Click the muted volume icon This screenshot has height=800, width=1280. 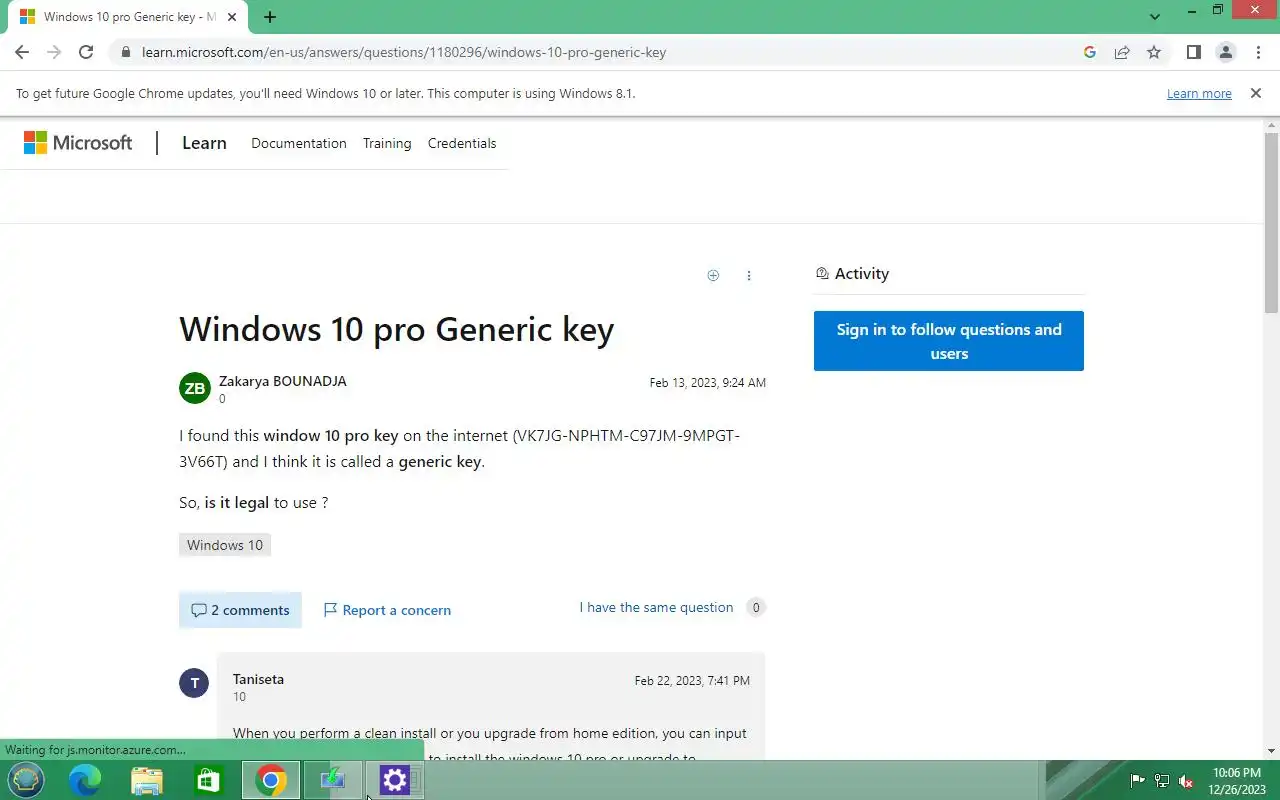click(x=1186, y=781)
